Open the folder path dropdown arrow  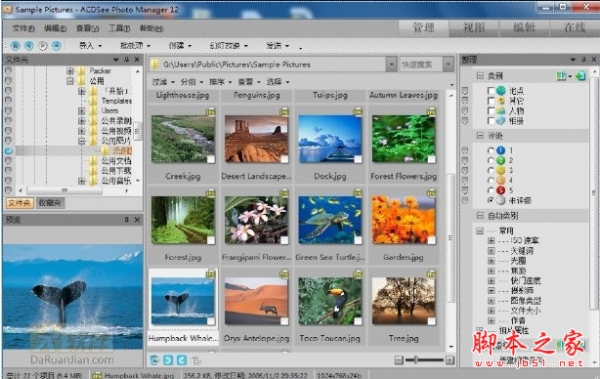(391, 64)
